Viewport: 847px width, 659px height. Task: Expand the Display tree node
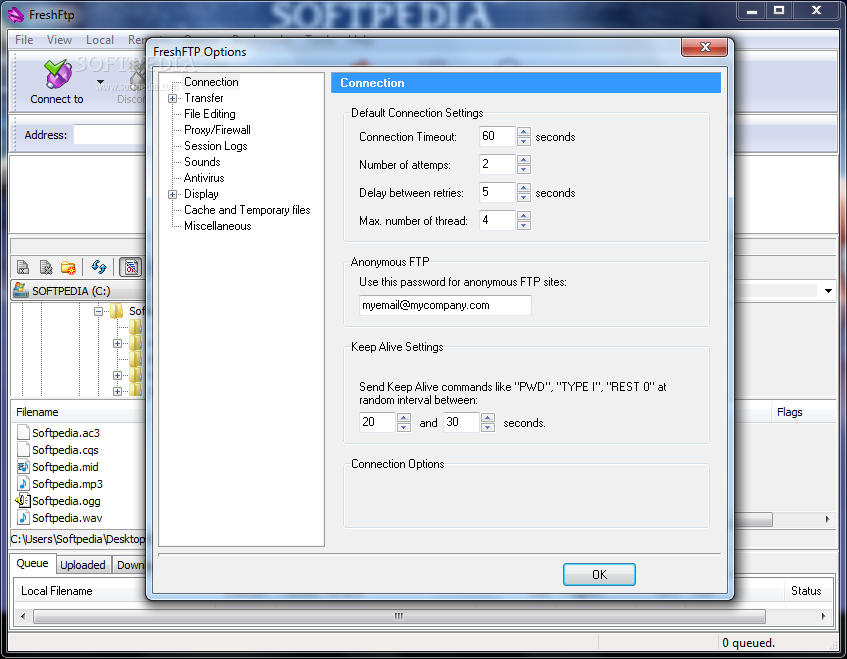point(172,194)
